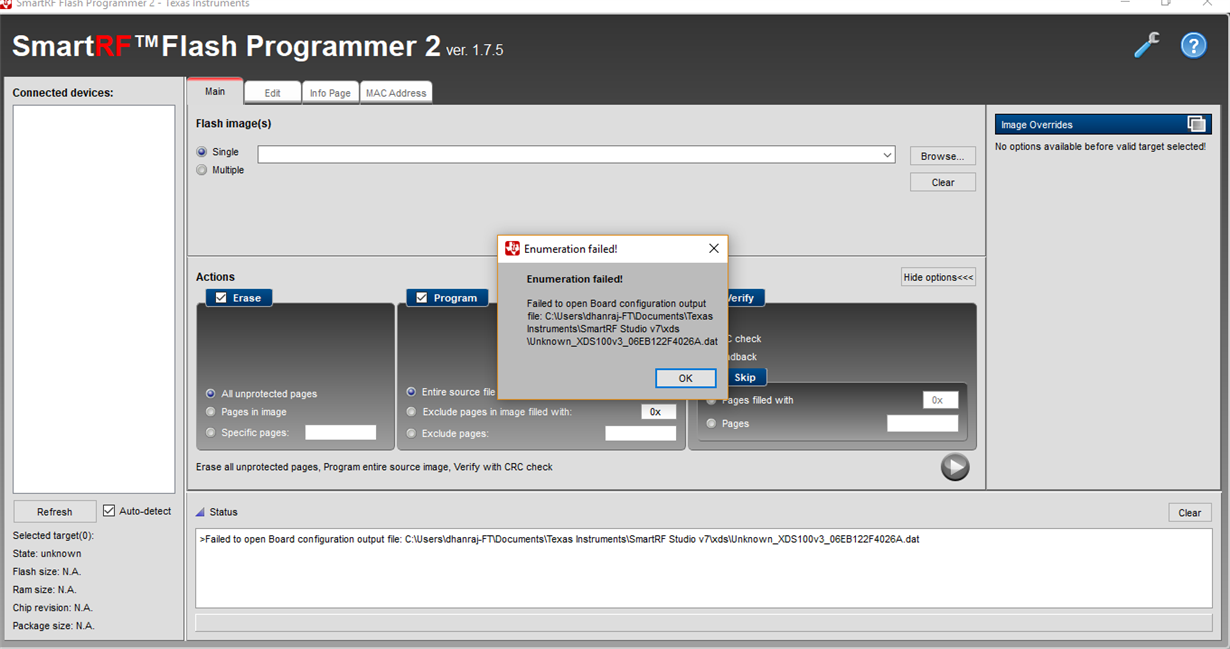The width and height of the screenshot is (1230, 649).
Task: Select All unprotected pages radio button
Action: pos(210,394)
